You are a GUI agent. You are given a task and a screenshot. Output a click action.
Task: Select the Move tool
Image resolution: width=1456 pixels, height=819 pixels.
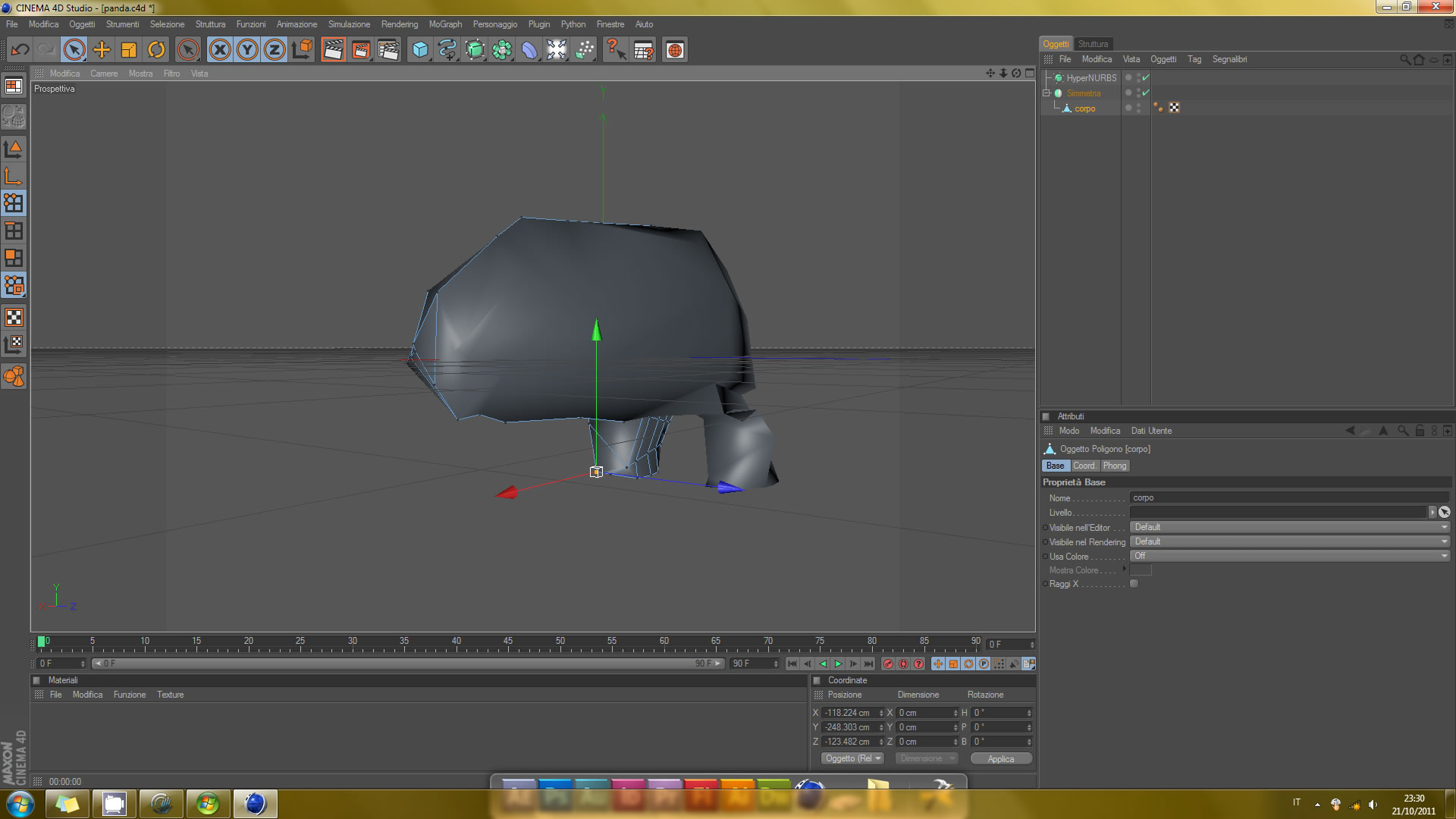click(102, 50)
